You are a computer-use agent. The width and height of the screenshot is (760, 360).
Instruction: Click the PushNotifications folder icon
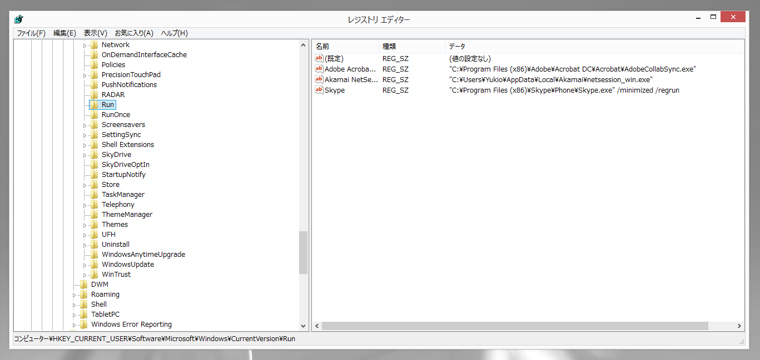[x=94, y=84]
